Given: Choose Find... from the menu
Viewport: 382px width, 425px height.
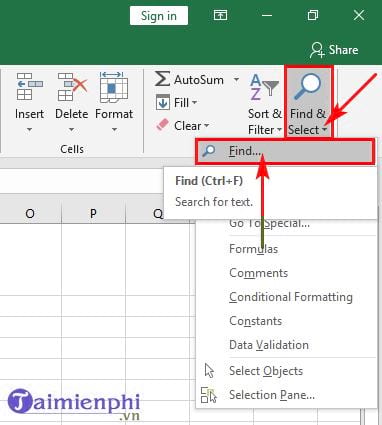Looking at the screenshot, I should pyautogui.click(x=285, y=151).
